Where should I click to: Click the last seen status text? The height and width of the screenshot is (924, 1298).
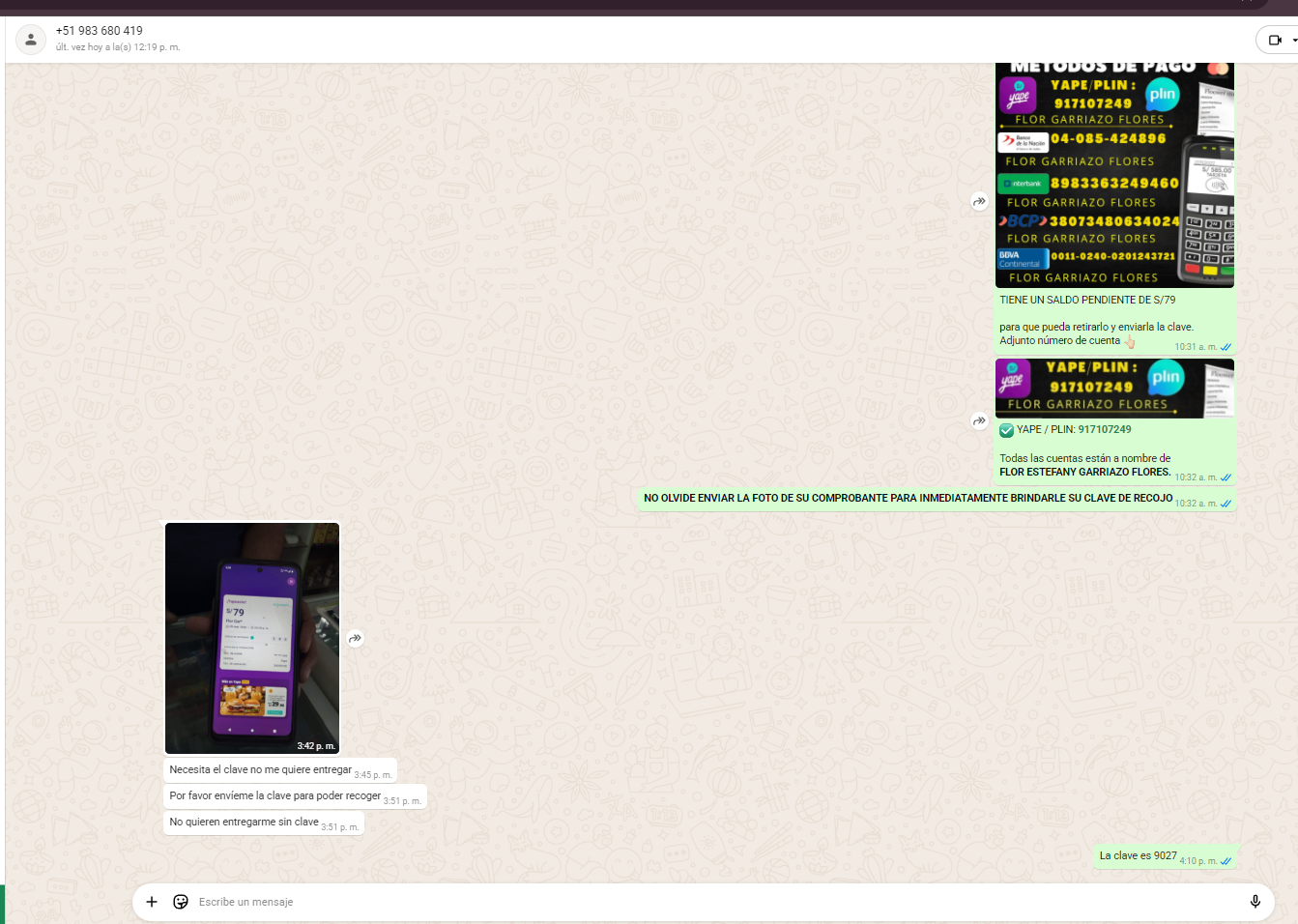tap(118, 47)
